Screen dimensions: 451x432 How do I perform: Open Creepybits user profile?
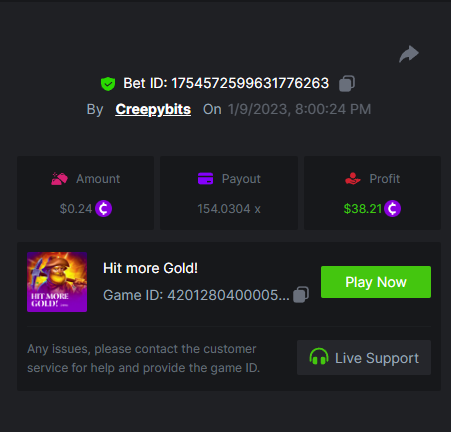(153, 109)
